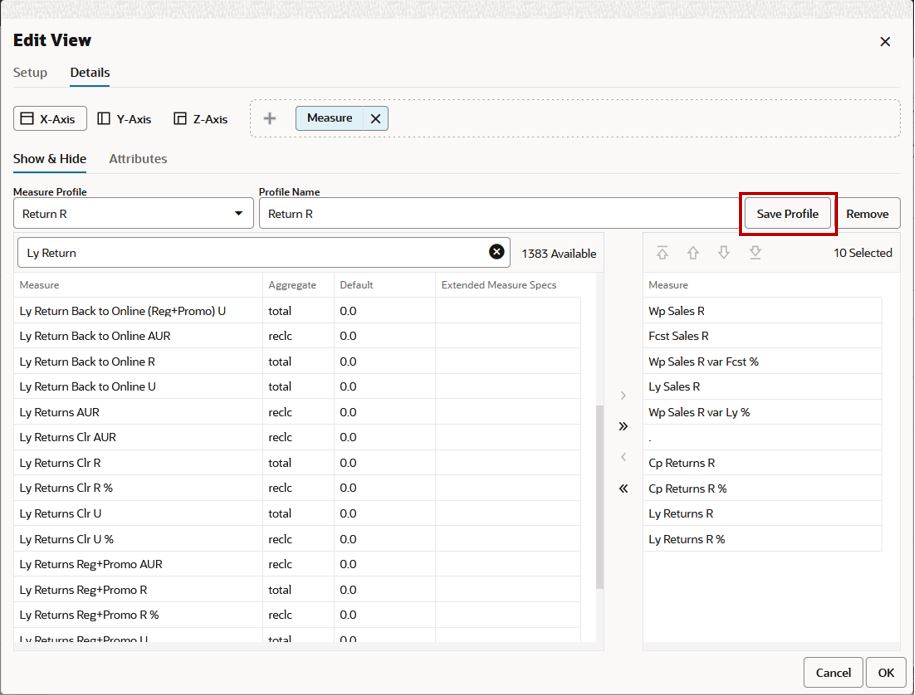Select Fcst Sales R in selected list
The height and width of the screenshot is (695, 915).
pyautogui.click(x=762, y=336)
